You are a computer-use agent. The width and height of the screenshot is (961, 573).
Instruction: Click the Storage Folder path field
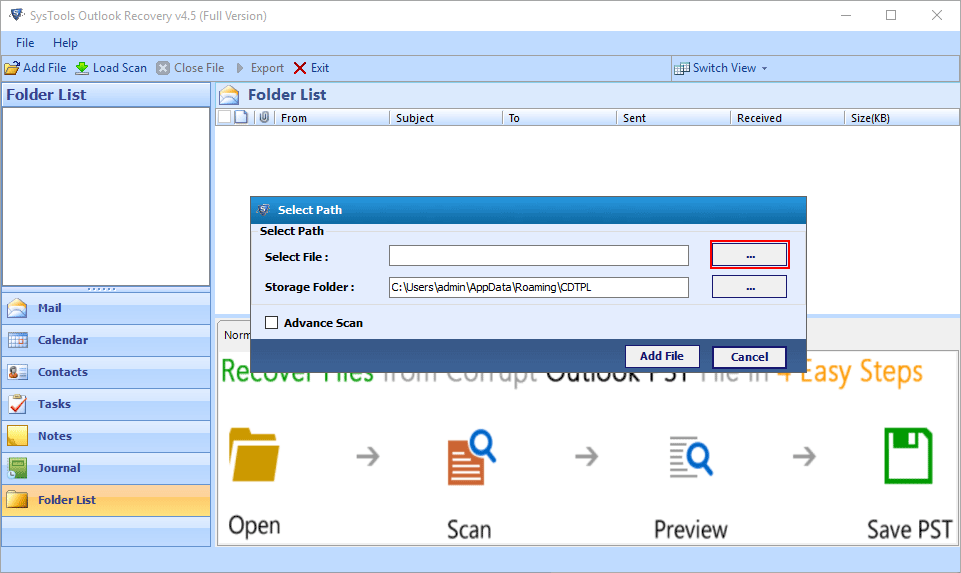tap(539, 287)
